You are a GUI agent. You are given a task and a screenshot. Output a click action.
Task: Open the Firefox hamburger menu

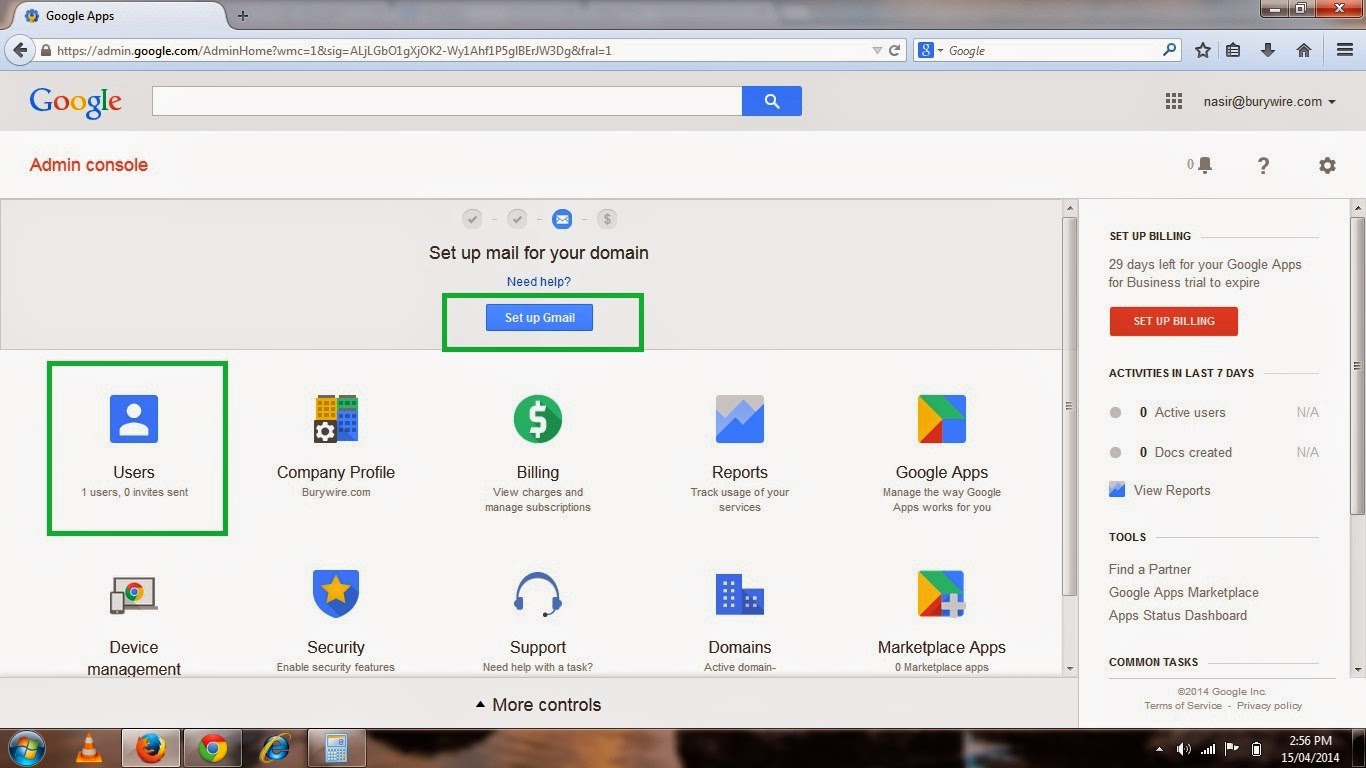click(x=1345, y=50)
